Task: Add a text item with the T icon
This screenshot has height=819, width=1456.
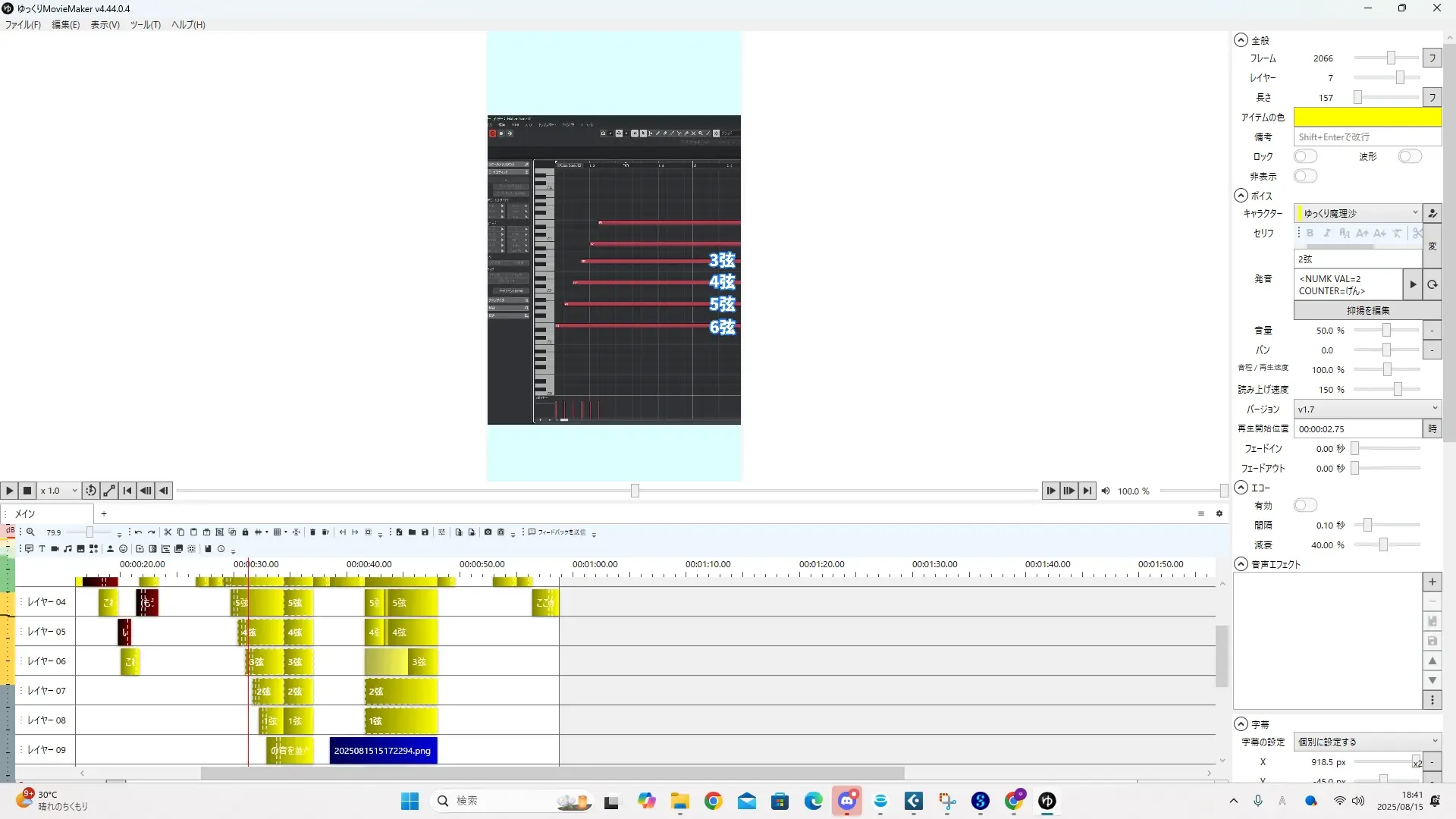Action: point(42,549)
